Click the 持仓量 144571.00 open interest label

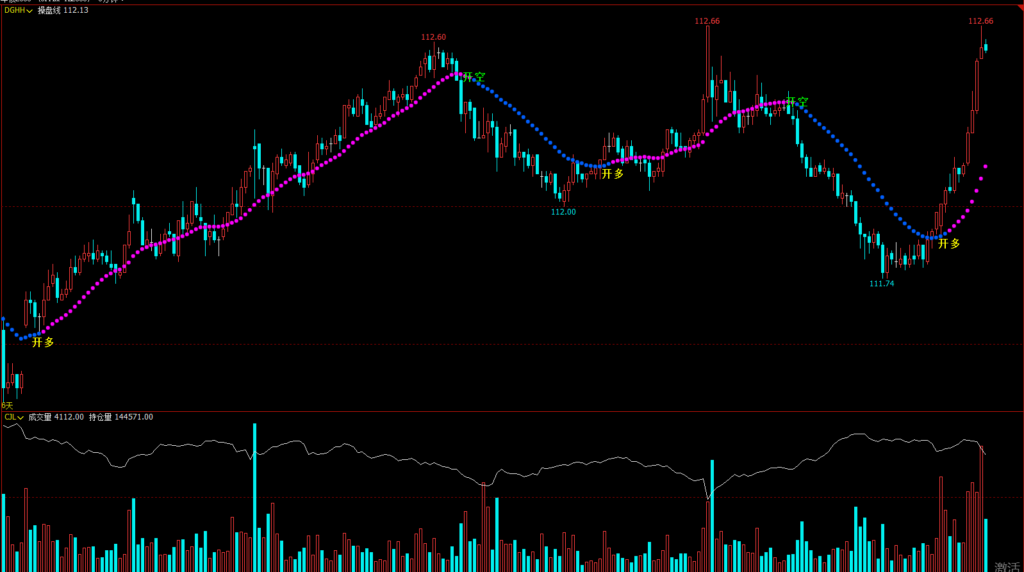pyautogui.click(x=121, y=417)
